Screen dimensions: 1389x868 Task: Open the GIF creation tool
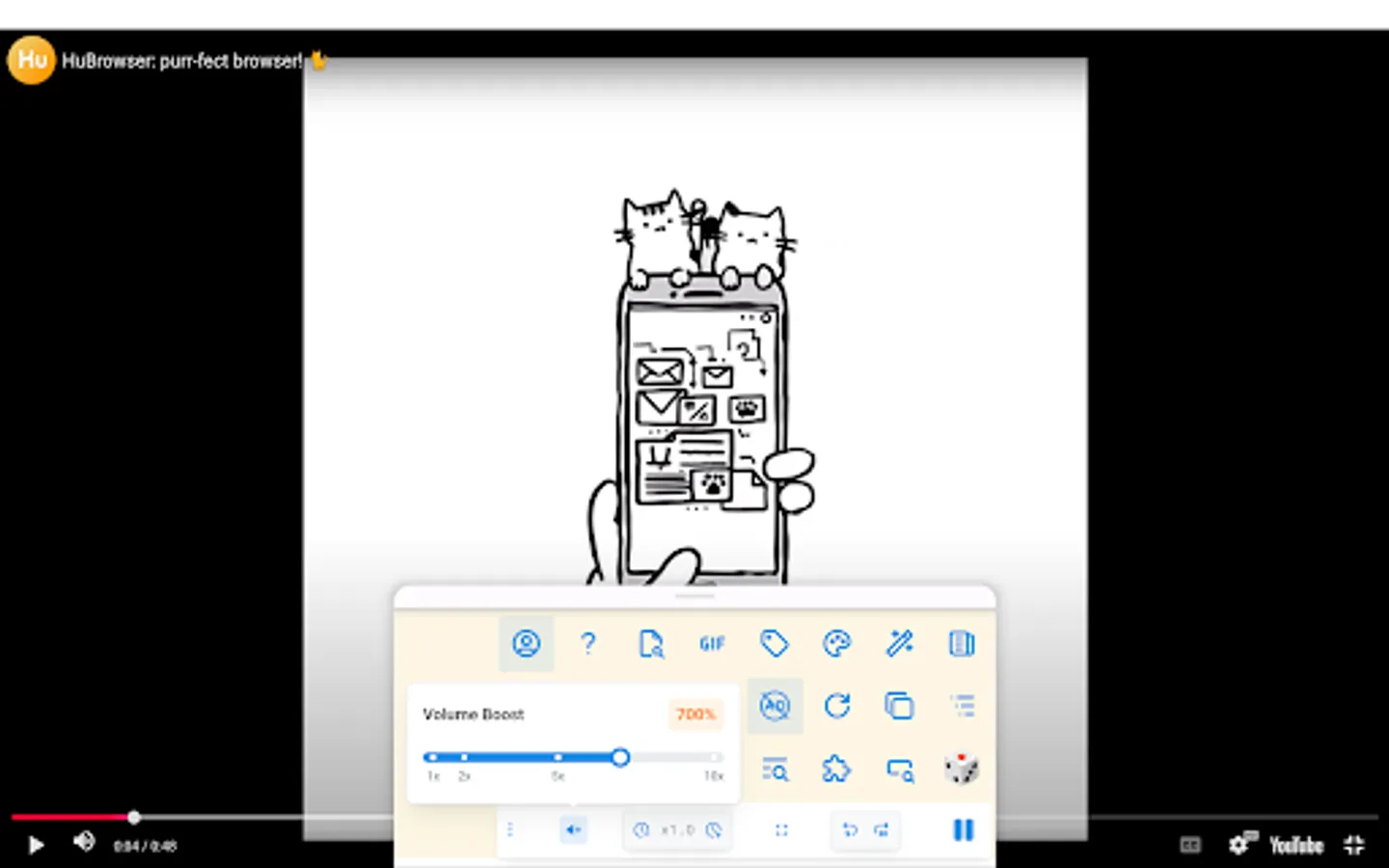click(712, 643)
